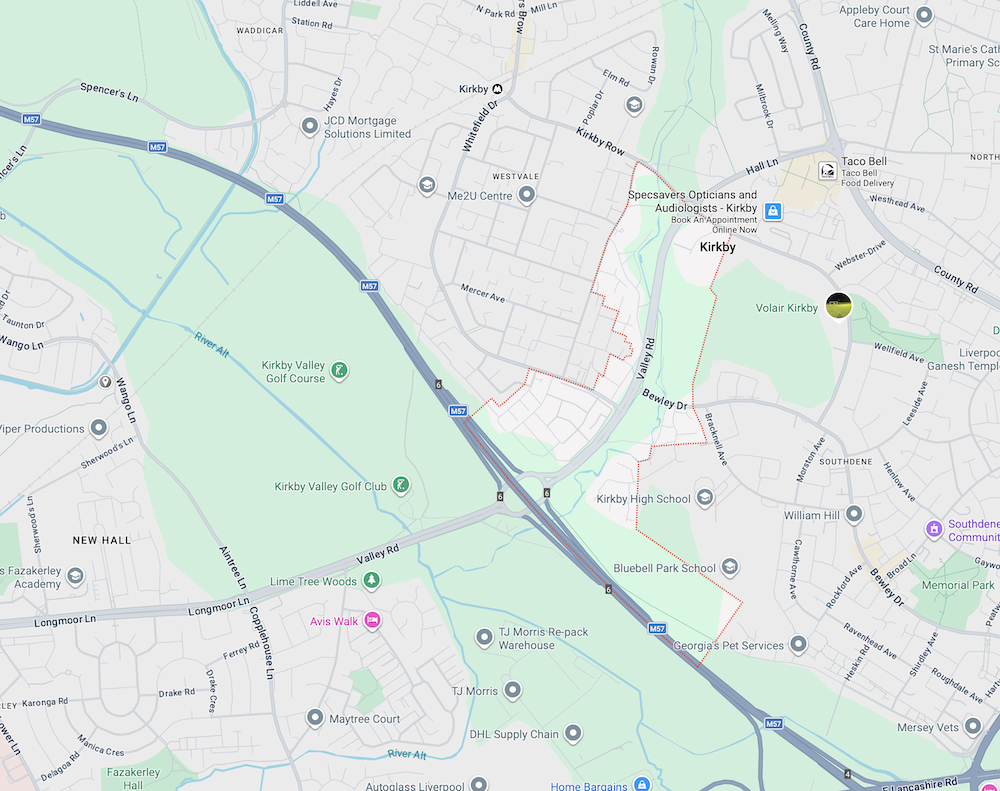Open the Lime Tree Woods park icon

pos(371,580)
